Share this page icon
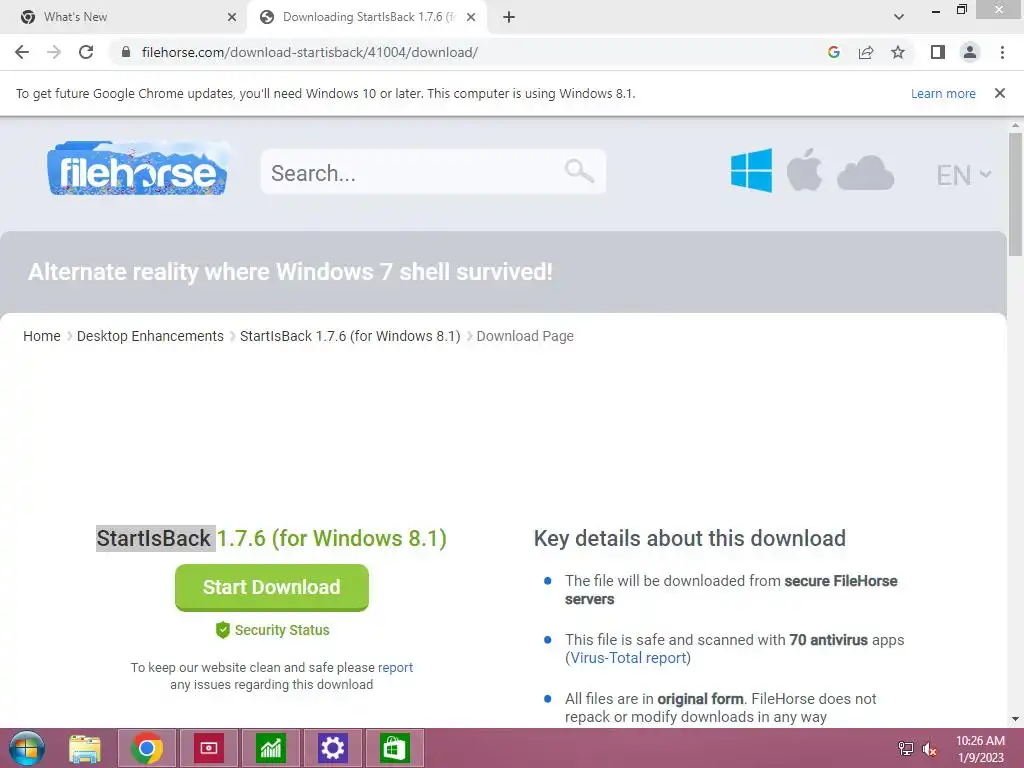This screenshot has width=1024, height=768. click(x=866, y=52)
